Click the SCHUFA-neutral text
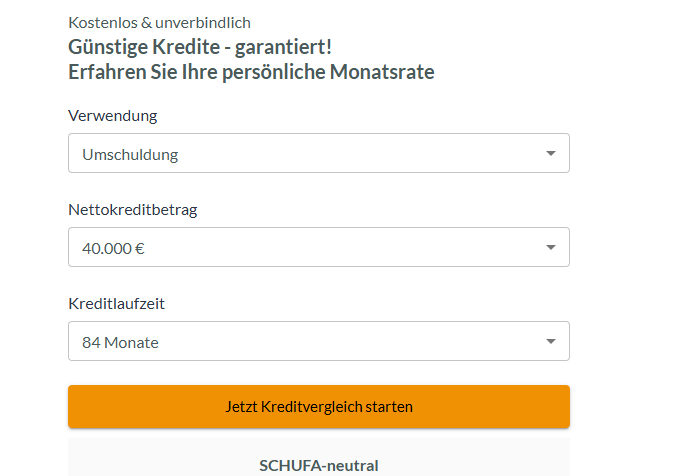The image size is (677, 476). (318, 465)
